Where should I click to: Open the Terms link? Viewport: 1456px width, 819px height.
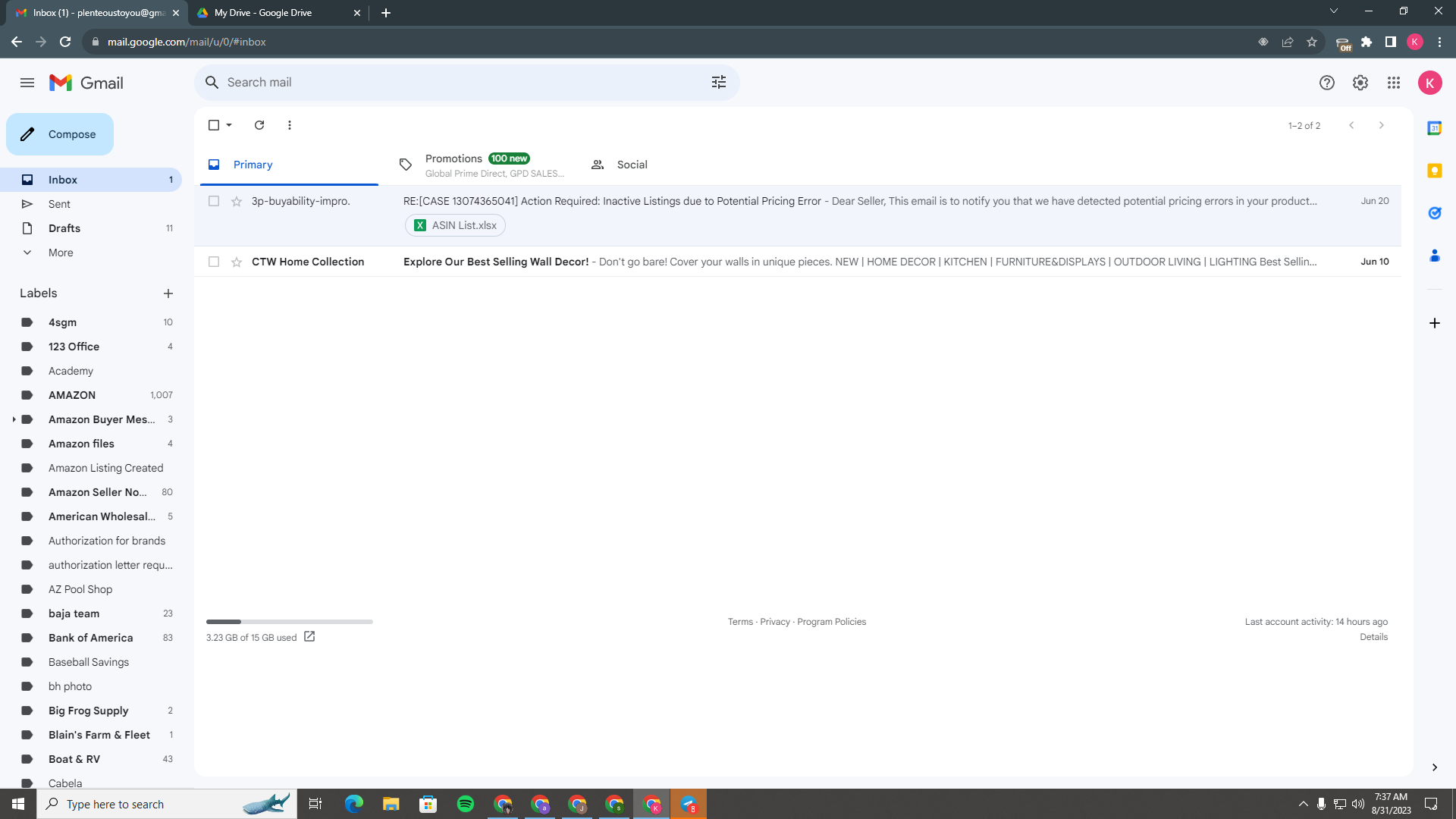click(740, 622)
